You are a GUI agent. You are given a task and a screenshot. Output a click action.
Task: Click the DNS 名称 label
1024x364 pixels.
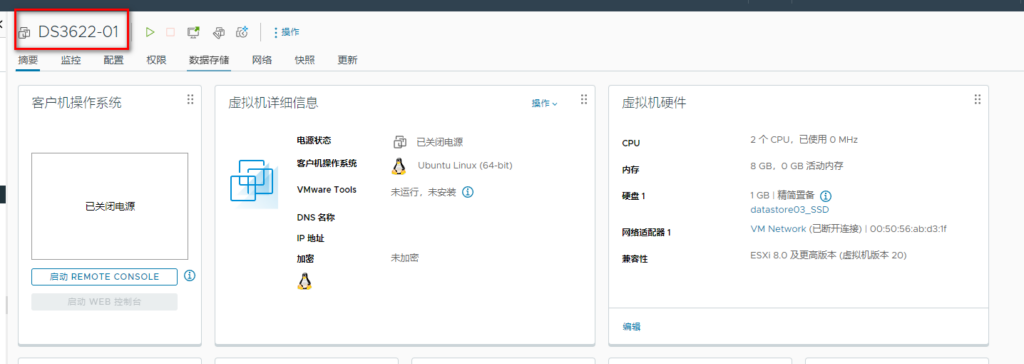[316, 217]
